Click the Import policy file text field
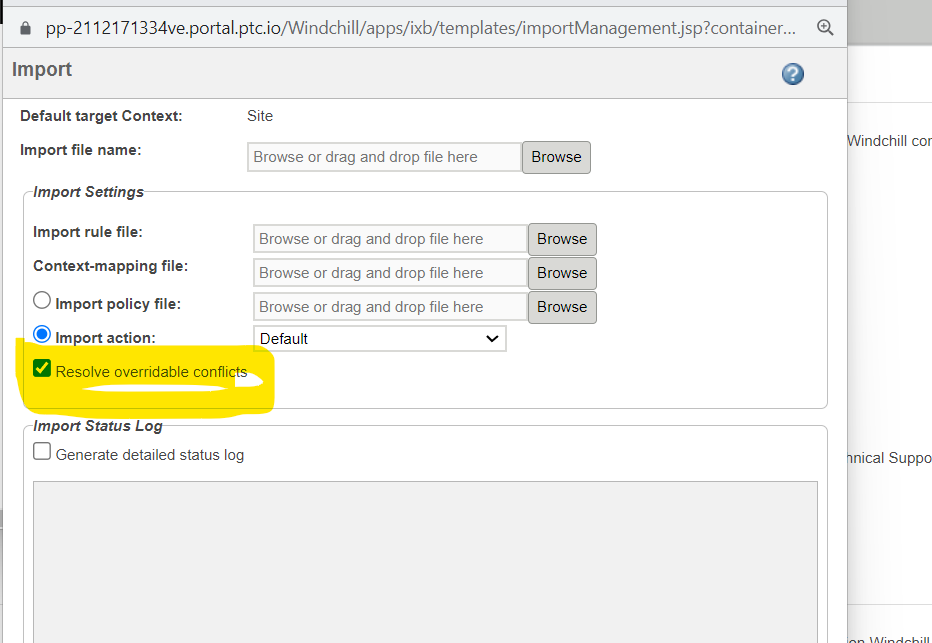The width and height of the screenshot is (932, 643). coord(389,307)
